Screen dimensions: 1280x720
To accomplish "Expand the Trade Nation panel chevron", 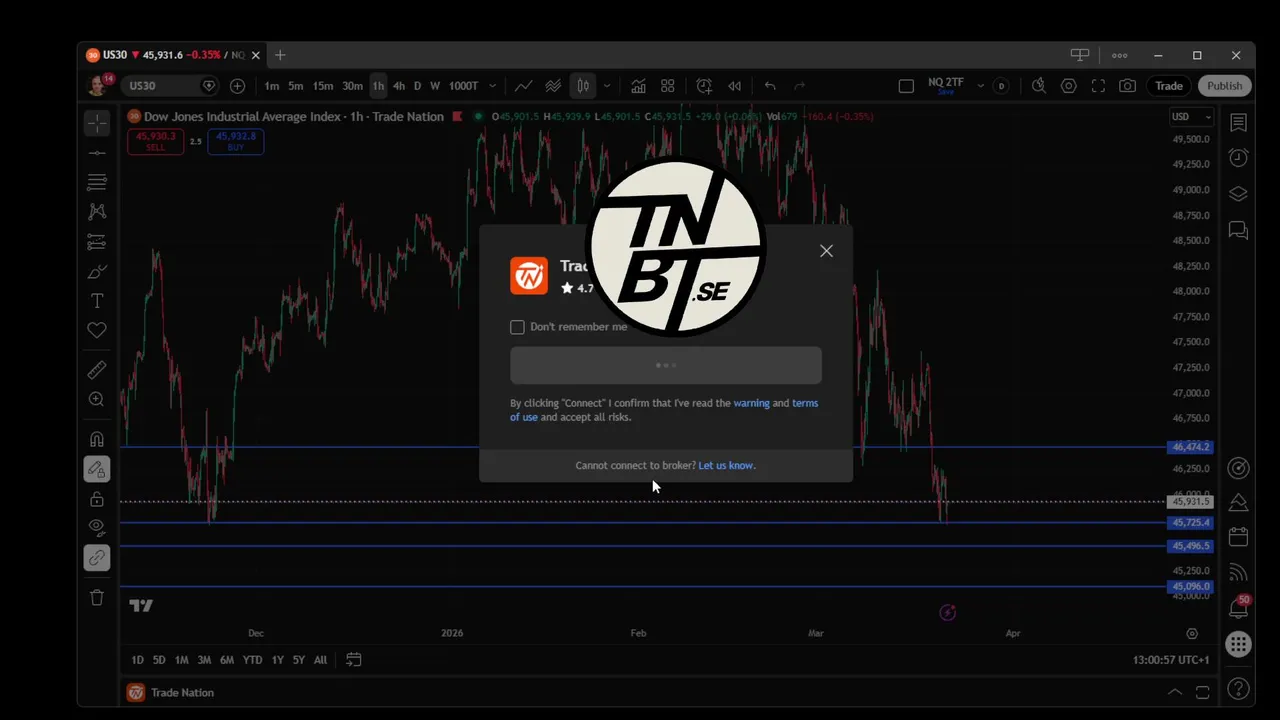I will (1175, 692).
